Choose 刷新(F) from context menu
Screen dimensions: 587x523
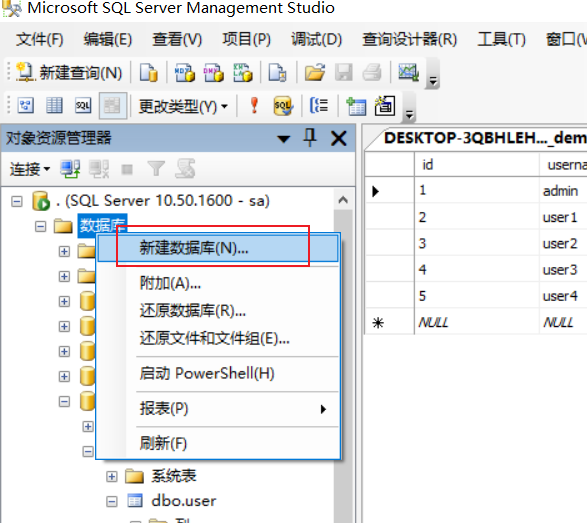coord(218,443)
